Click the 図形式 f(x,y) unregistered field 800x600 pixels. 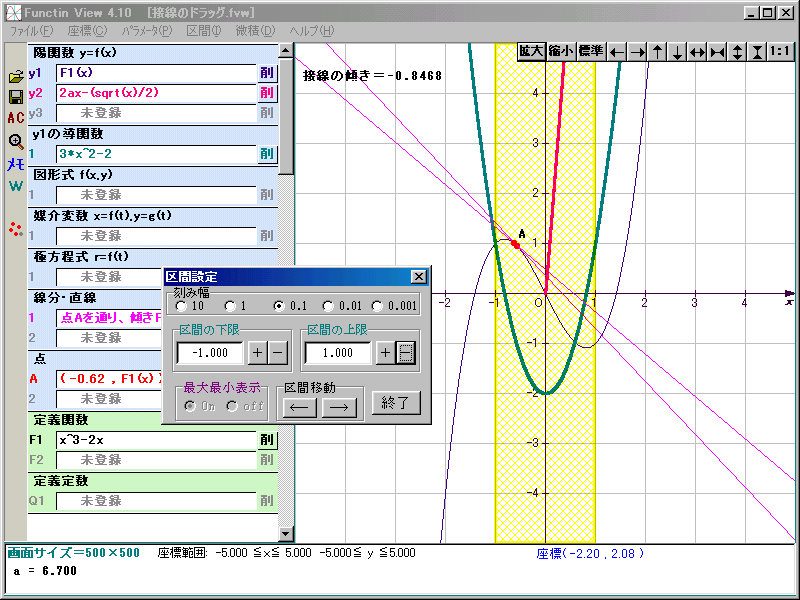(156, 195)
